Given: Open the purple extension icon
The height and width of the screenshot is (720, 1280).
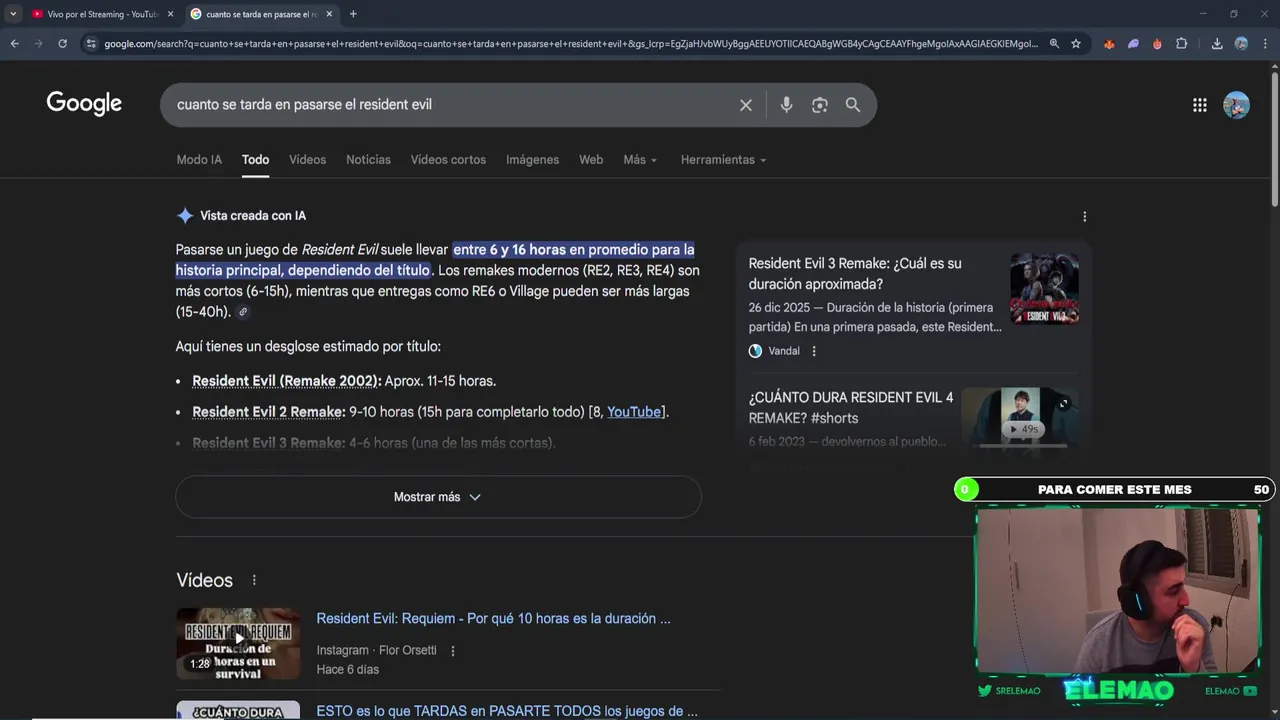Looking at the screenshot, I should (x=1133, y=44).
